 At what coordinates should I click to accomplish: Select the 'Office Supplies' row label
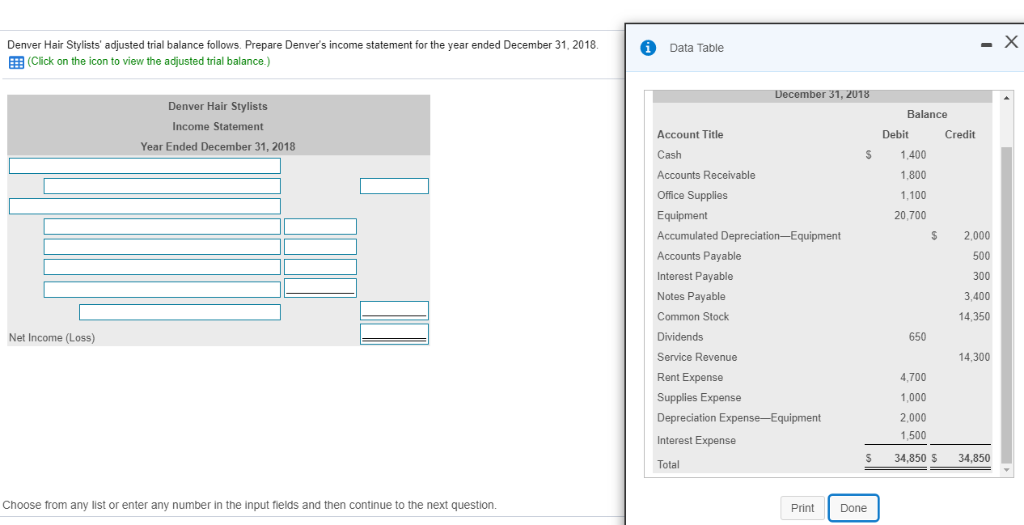coord(692,195)
